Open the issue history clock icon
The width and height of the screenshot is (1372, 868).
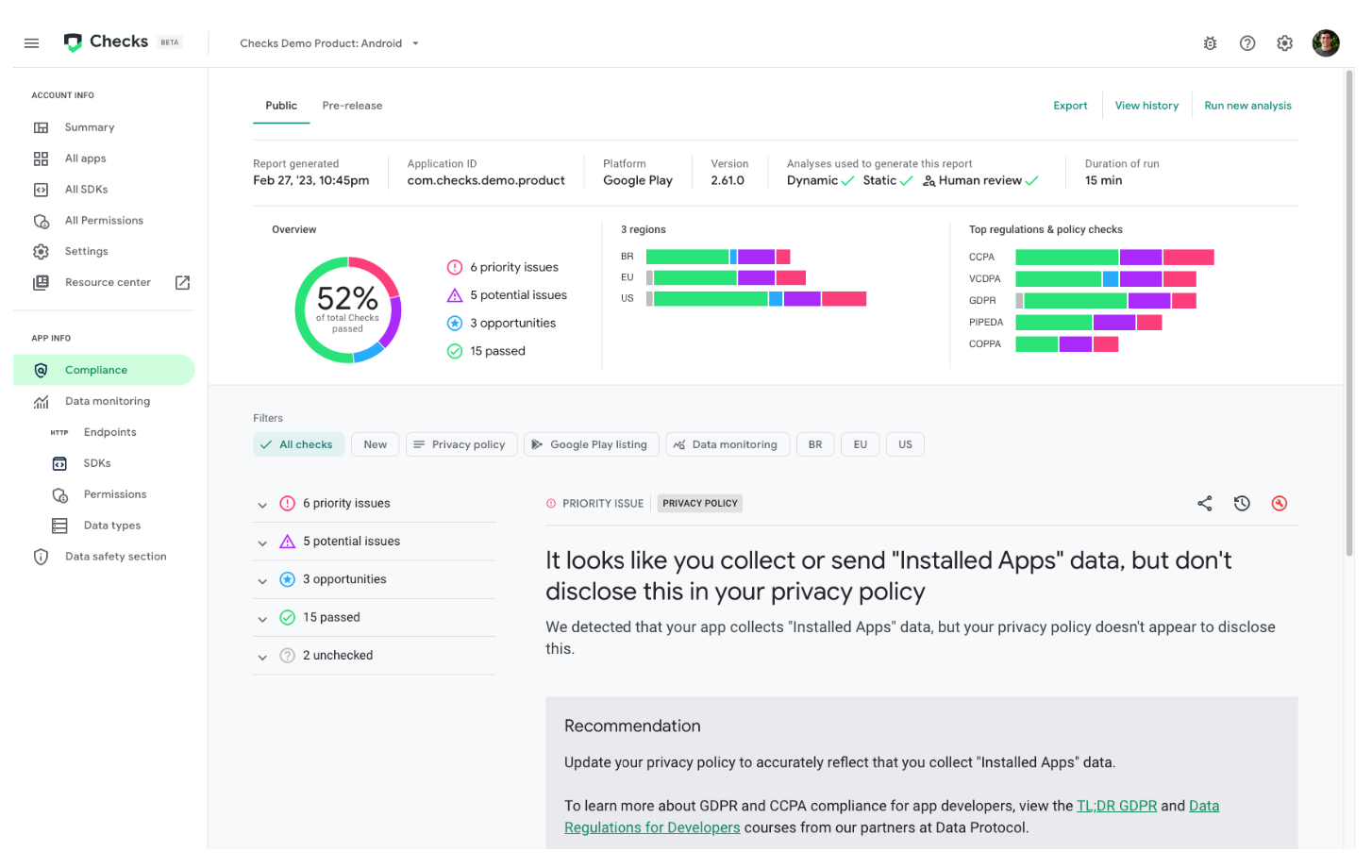[x=1242, y=504]
